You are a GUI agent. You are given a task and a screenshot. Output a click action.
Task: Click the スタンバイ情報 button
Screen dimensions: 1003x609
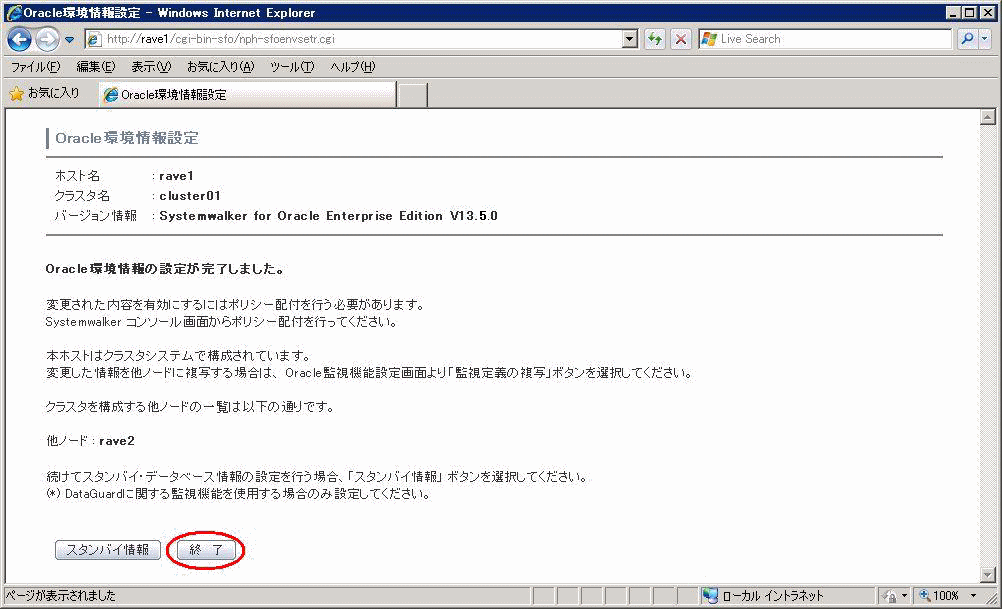tap(107, 550)
